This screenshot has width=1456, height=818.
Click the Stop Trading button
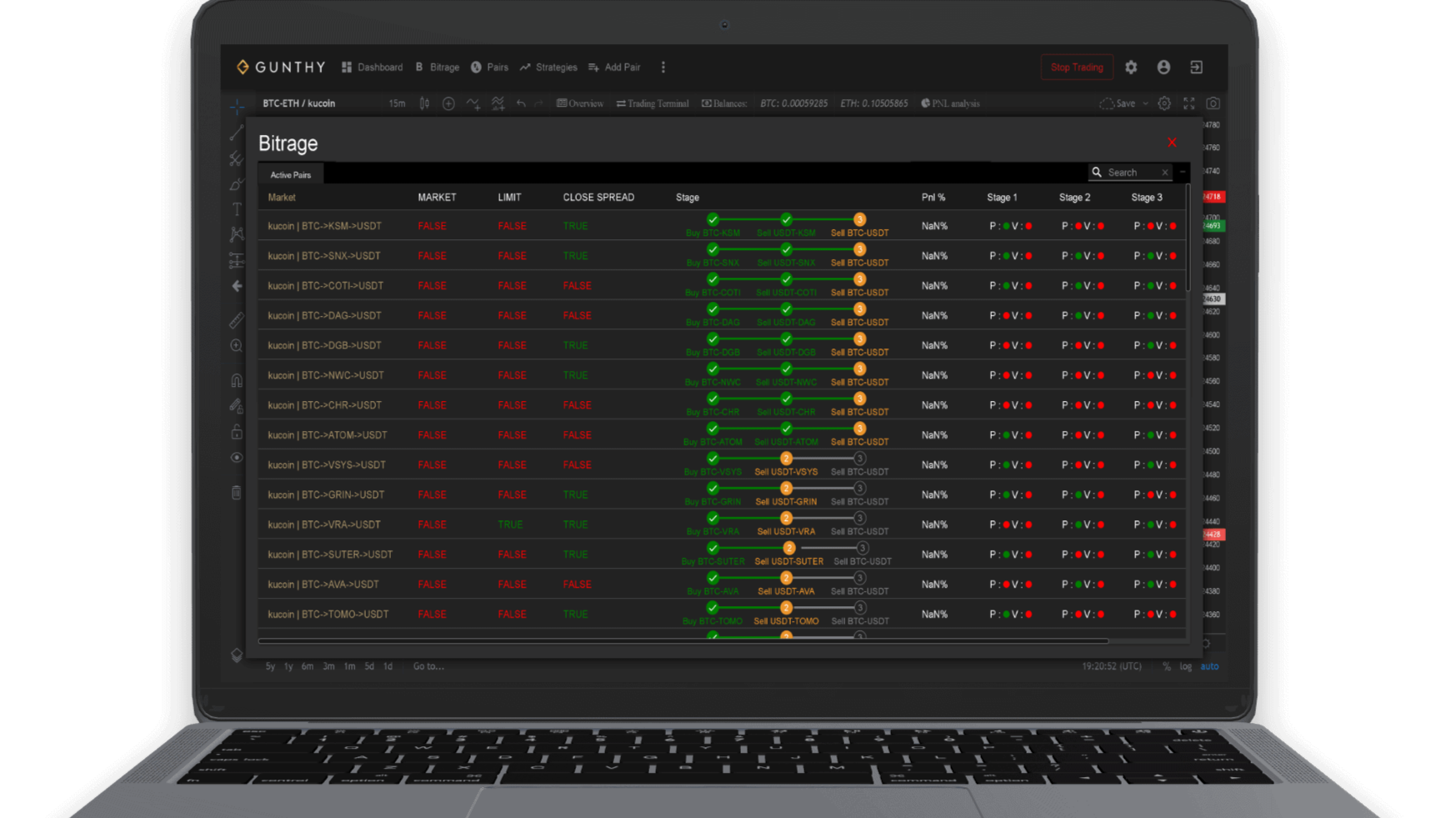point(1077,68)
